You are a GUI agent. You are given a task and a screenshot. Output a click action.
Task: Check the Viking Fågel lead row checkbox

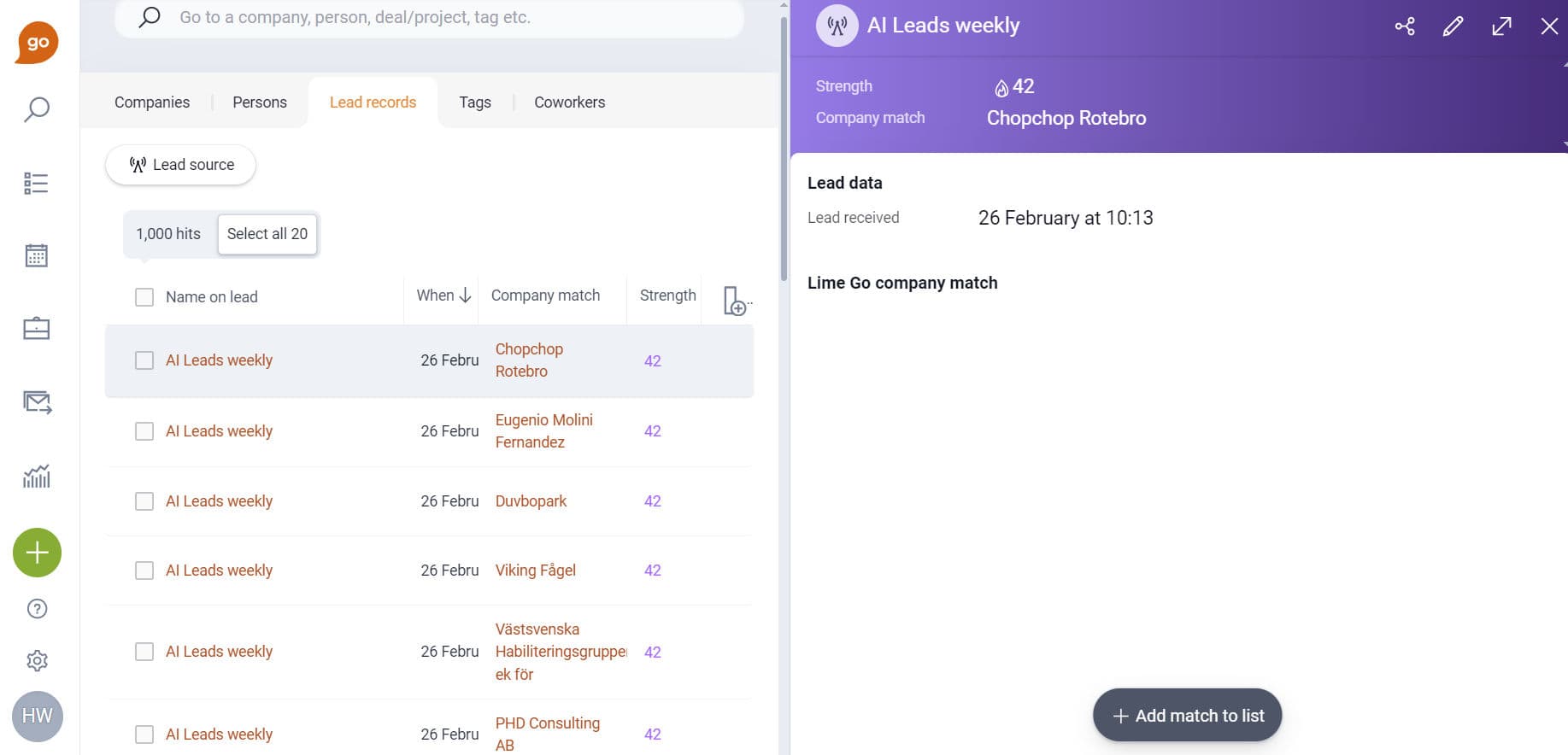(x=144, y=571)
